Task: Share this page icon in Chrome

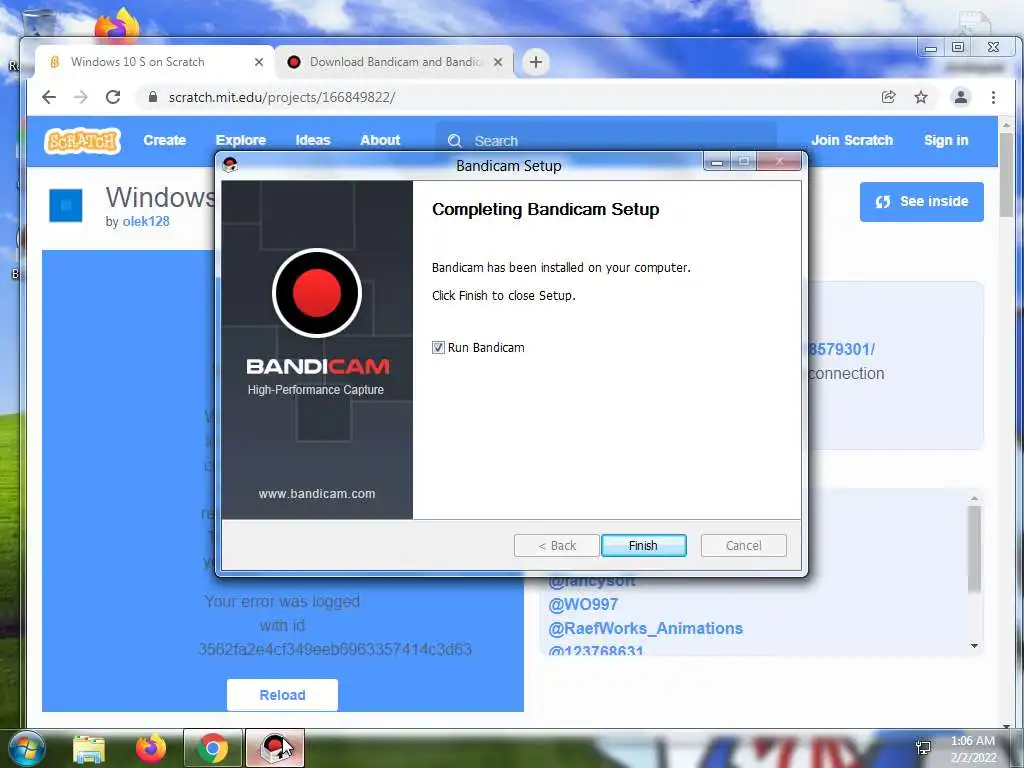Action: [888, 97]
